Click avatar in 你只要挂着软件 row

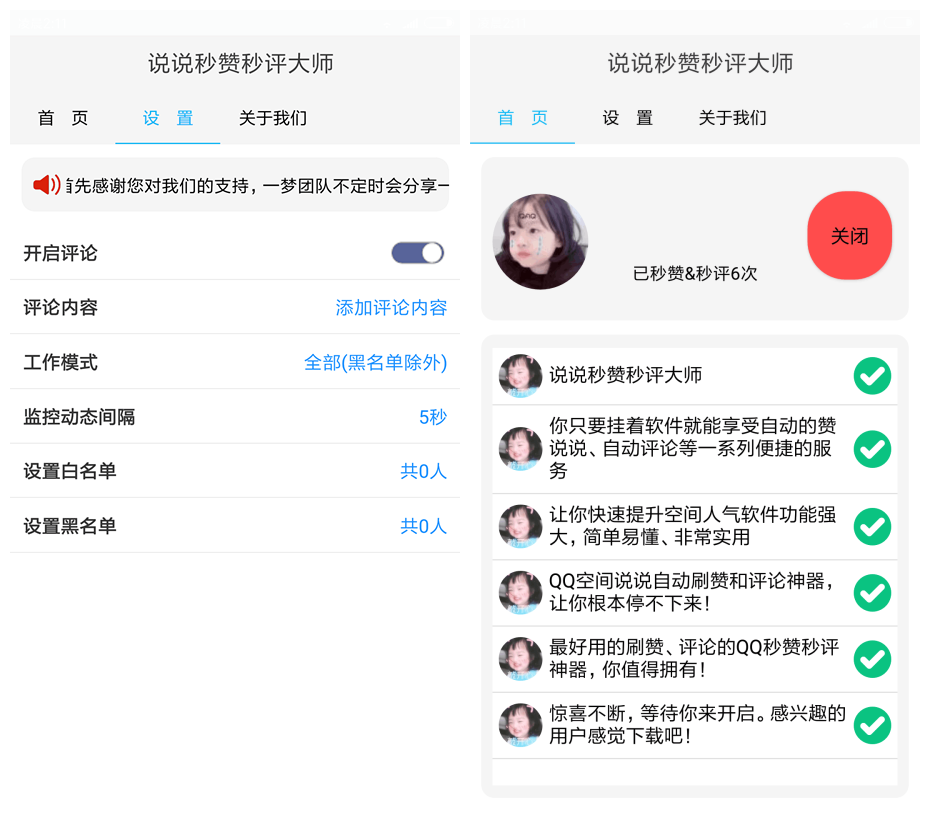click(520, 449)
